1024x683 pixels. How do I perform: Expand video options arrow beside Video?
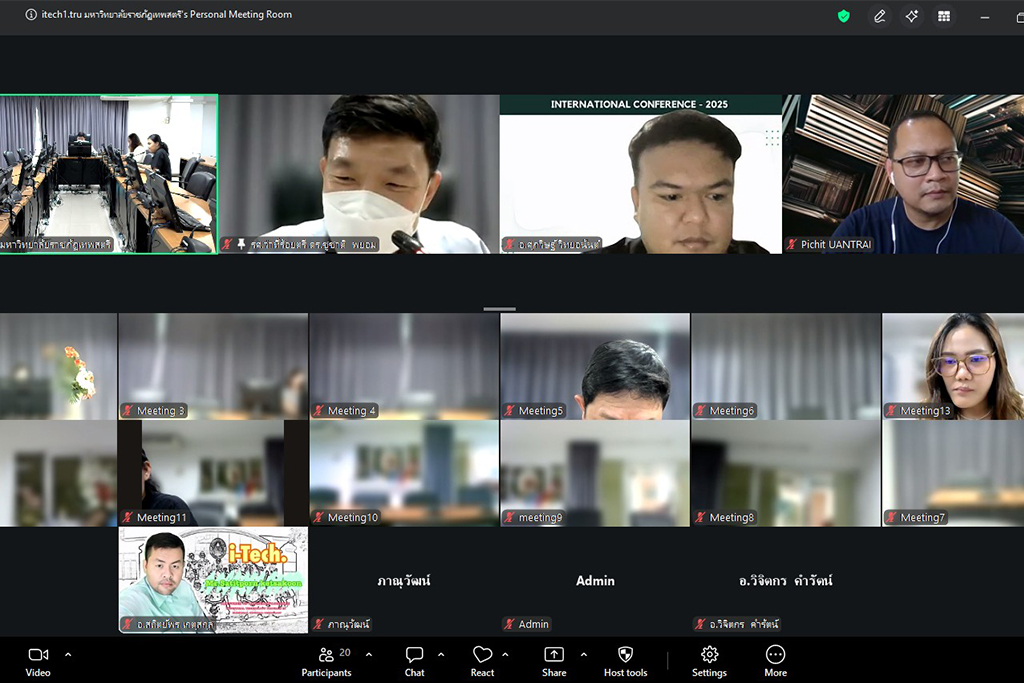click(68, 655)
